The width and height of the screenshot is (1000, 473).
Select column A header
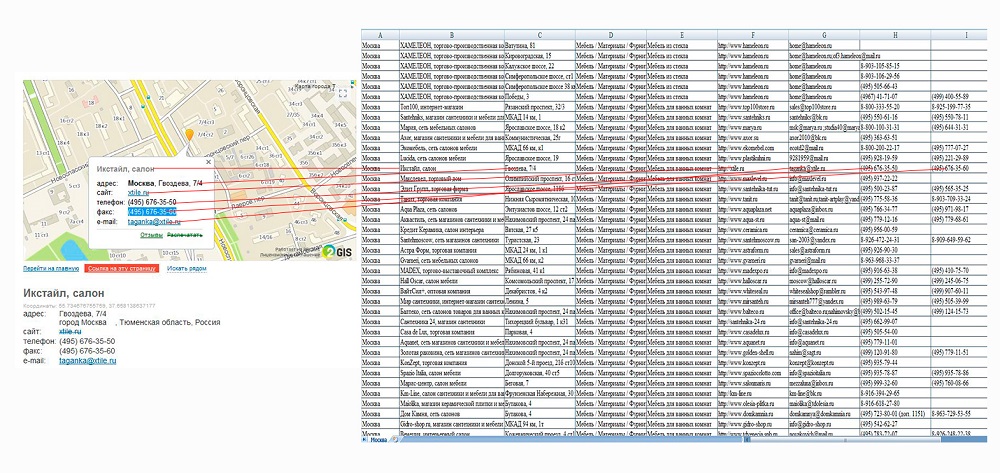point(378,36)
